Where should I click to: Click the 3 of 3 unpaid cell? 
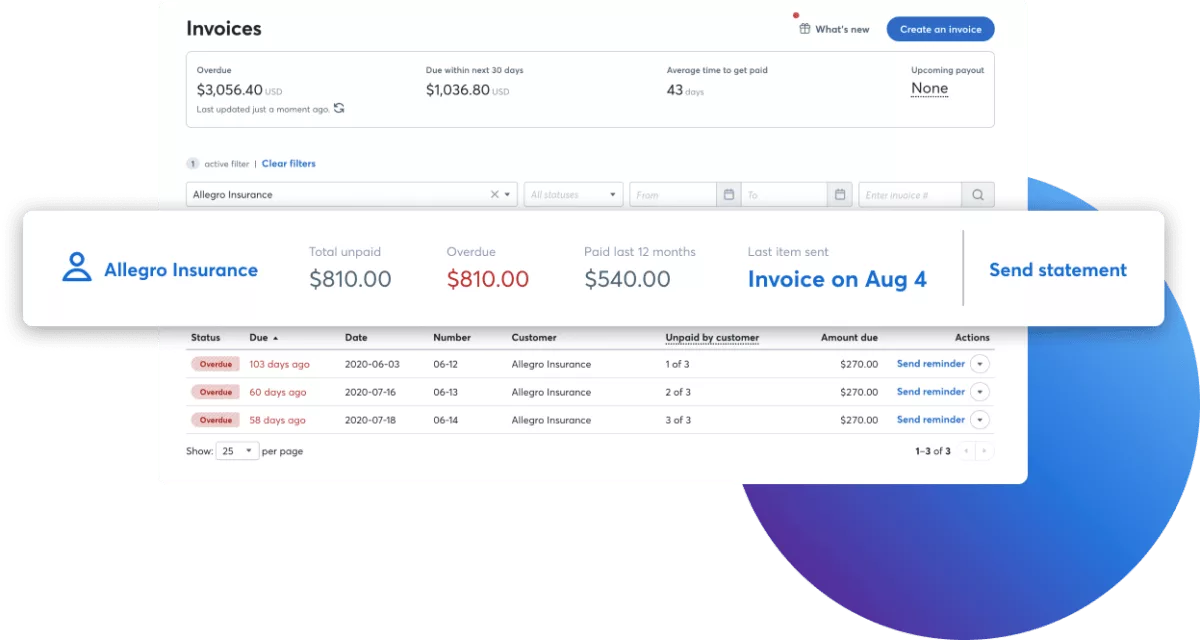point(678,421)
